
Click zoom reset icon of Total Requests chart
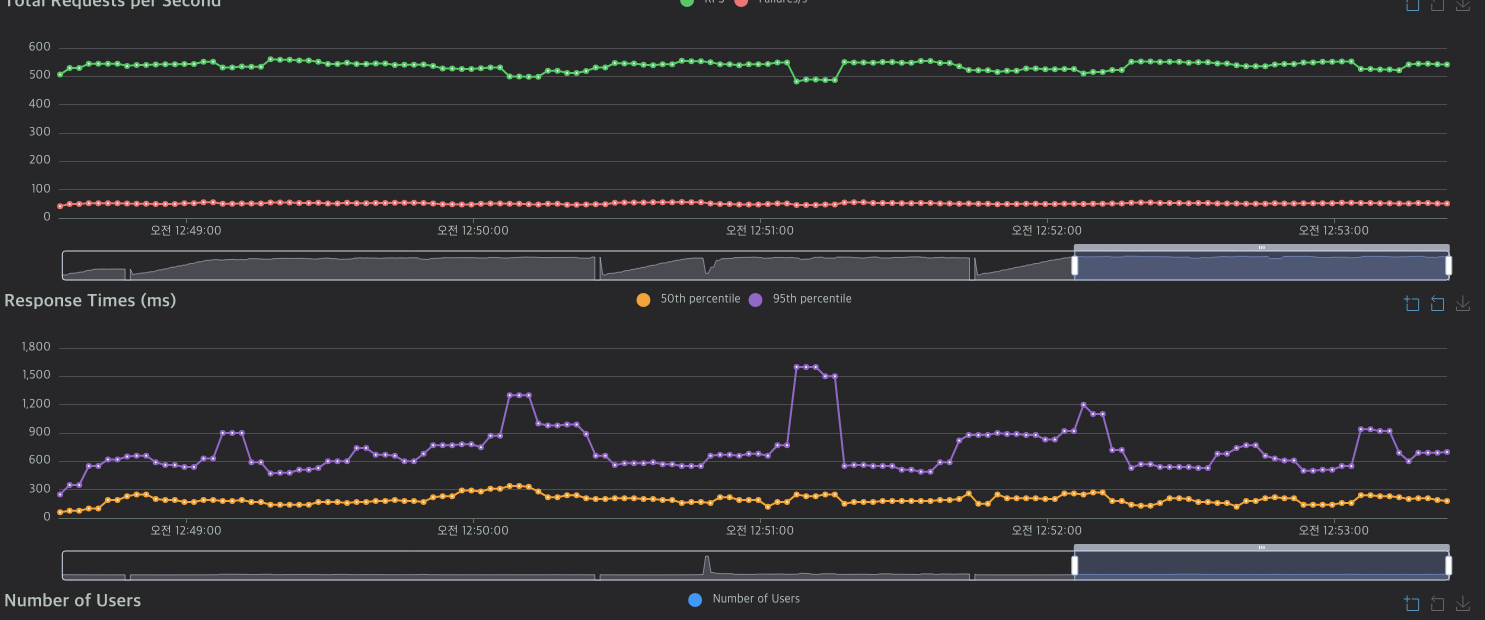pos(1437,4)
